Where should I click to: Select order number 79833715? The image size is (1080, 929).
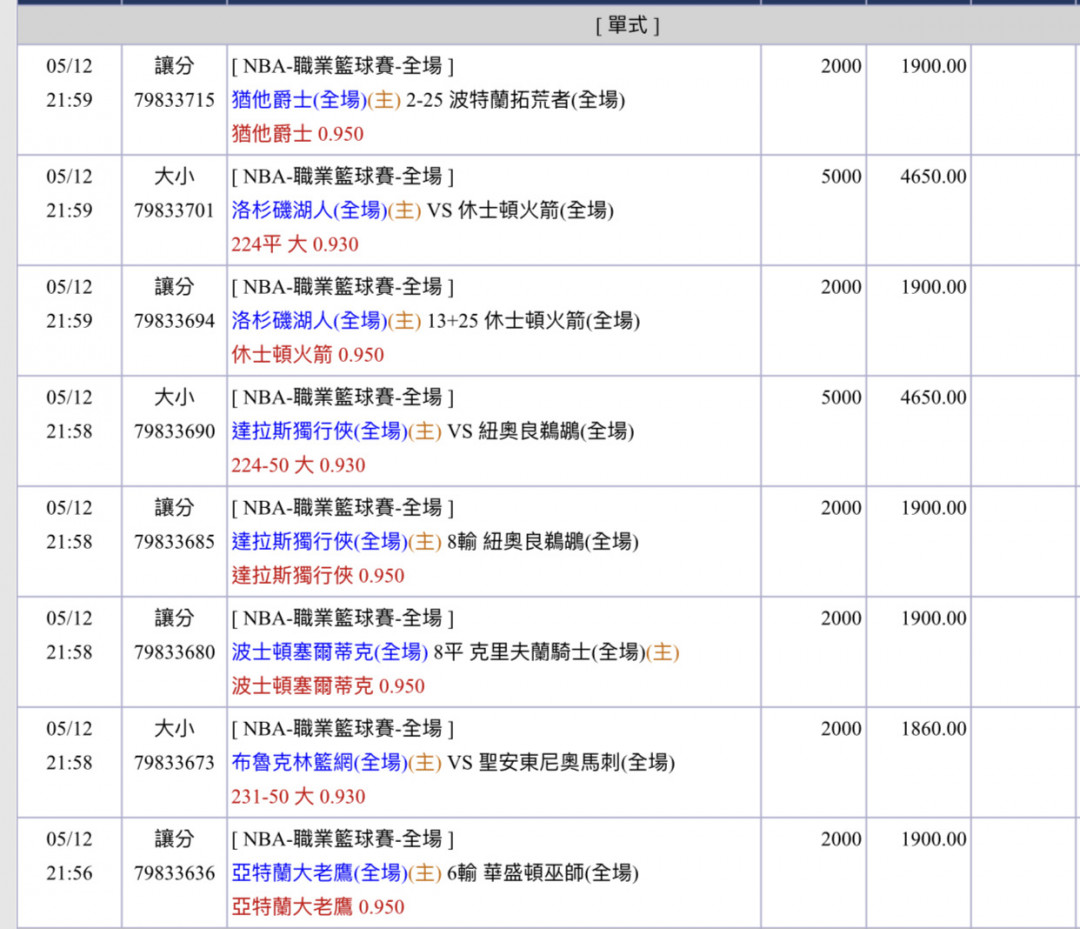(174, 101)
